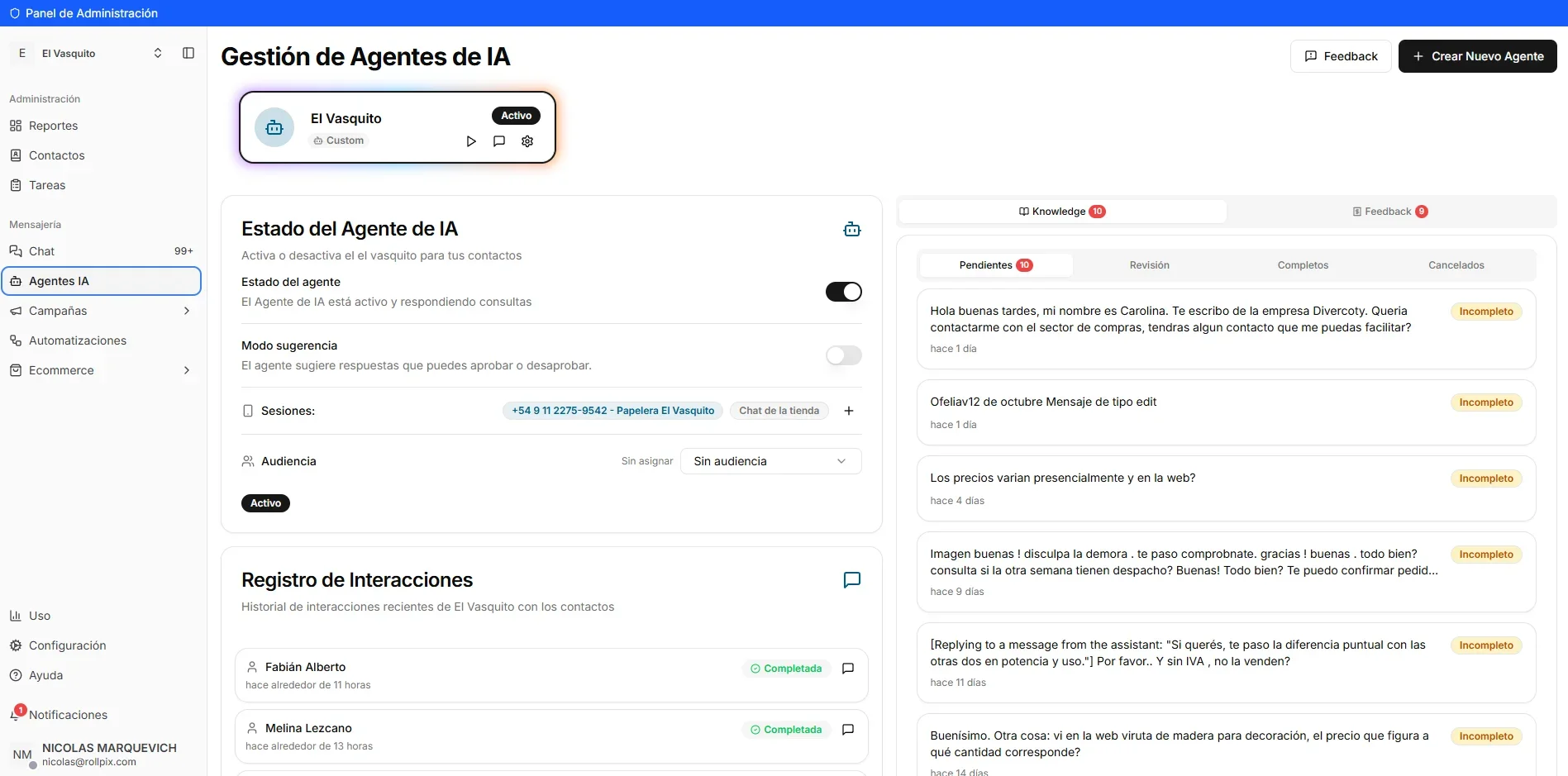Click the play icon on El Vasquito card
This screenshot has width=1568, height=776.
click(x=471, y=141)
